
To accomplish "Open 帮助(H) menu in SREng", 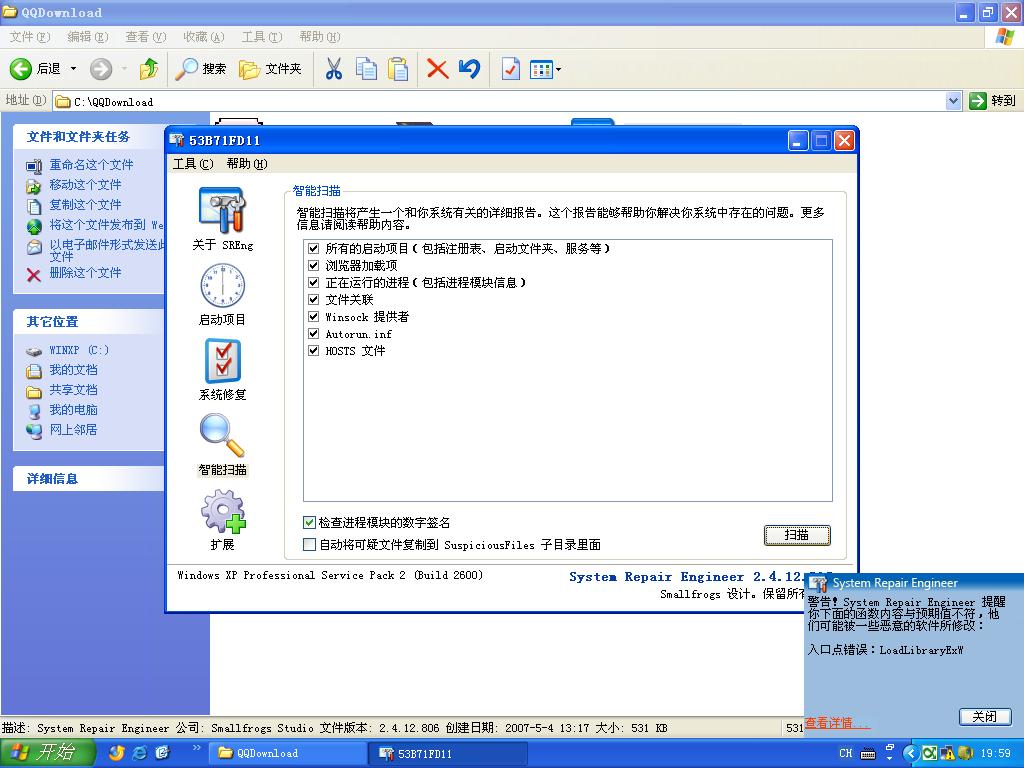I will 246,163.
